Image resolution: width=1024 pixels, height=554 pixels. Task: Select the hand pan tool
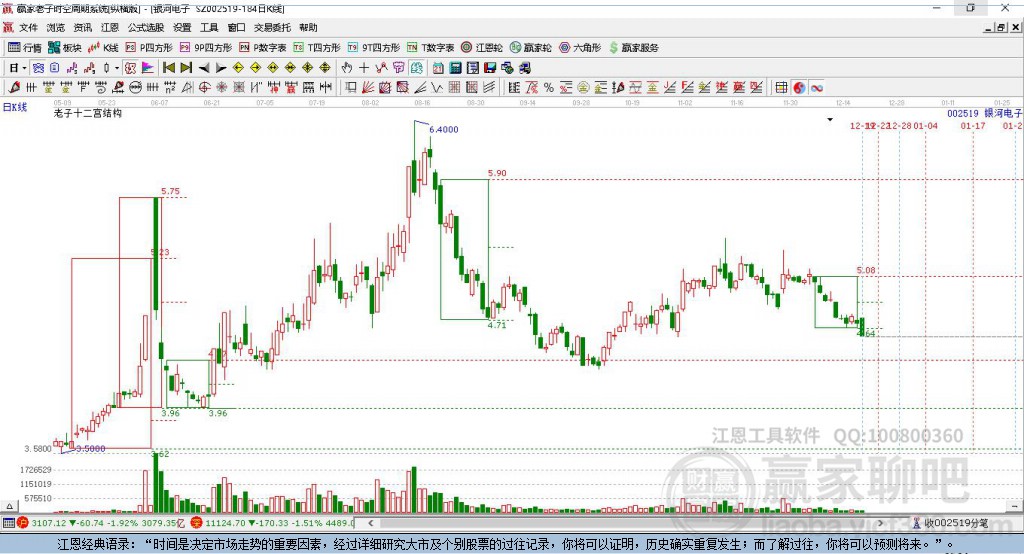coord(347,68)
